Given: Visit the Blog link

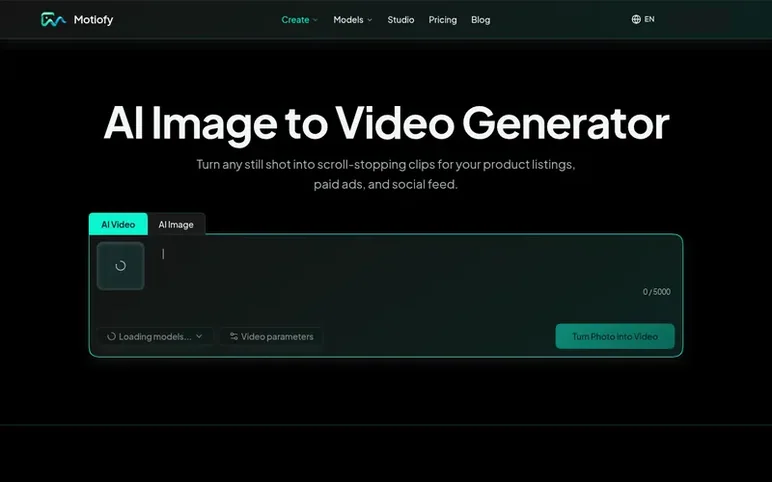Looking at the screenshot, I should tap(480, 20).
